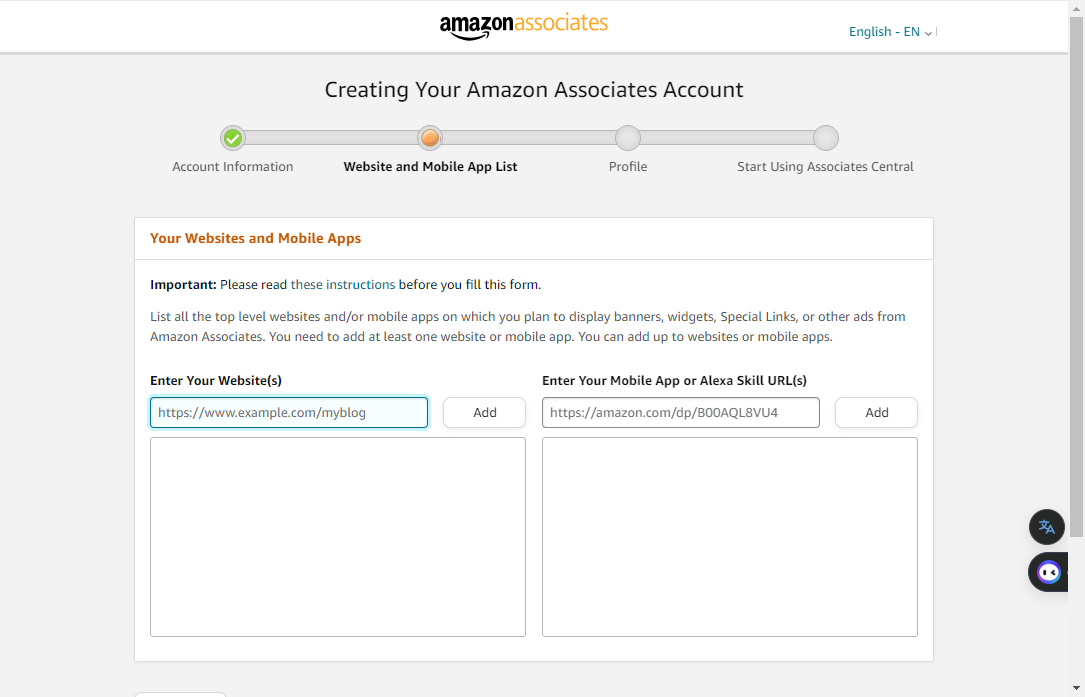This screenshot has height=697, width=1085.
Task: Click the Profile step circle
Action: 628,138
